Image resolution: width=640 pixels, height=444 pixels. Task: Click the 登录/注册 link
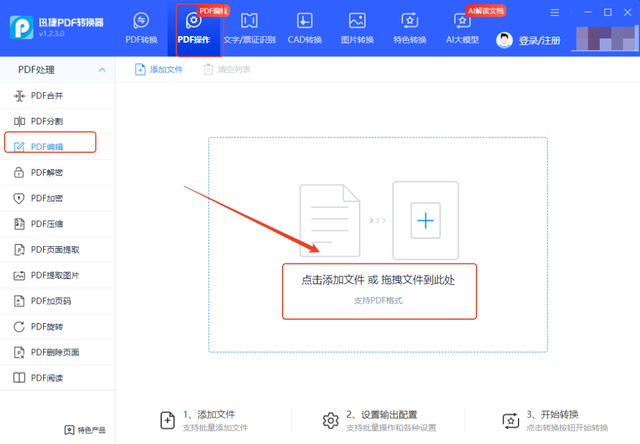[x=539, y=40]
